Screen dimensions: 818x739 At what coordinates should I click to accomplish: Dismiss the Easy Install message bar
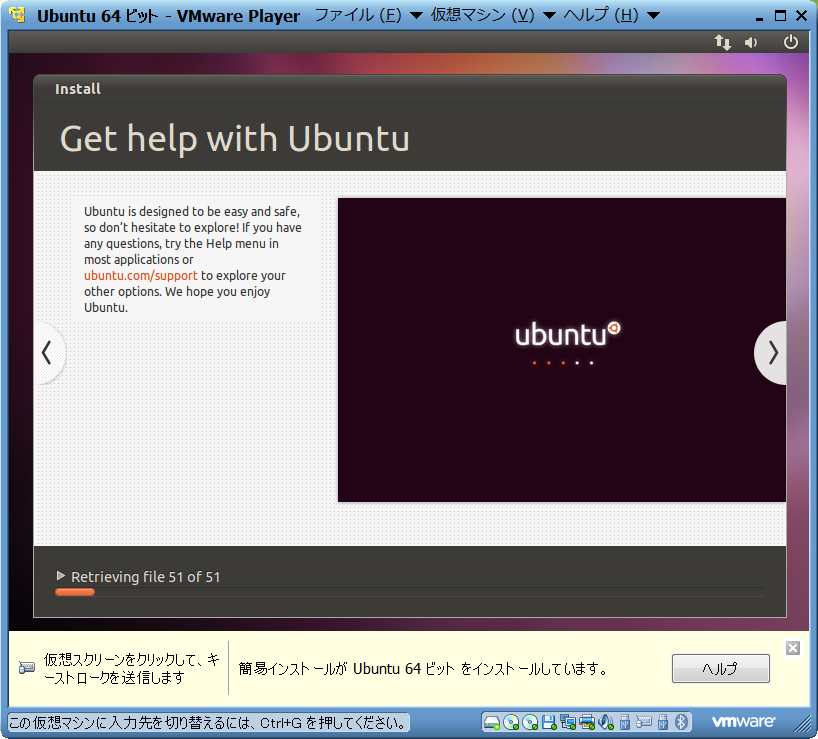coord(793,648)
